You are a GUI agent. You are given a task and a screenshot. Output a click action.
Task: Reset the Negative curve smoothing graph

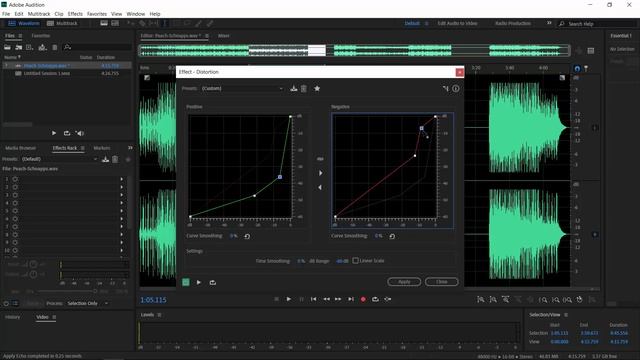coord(392,236)
